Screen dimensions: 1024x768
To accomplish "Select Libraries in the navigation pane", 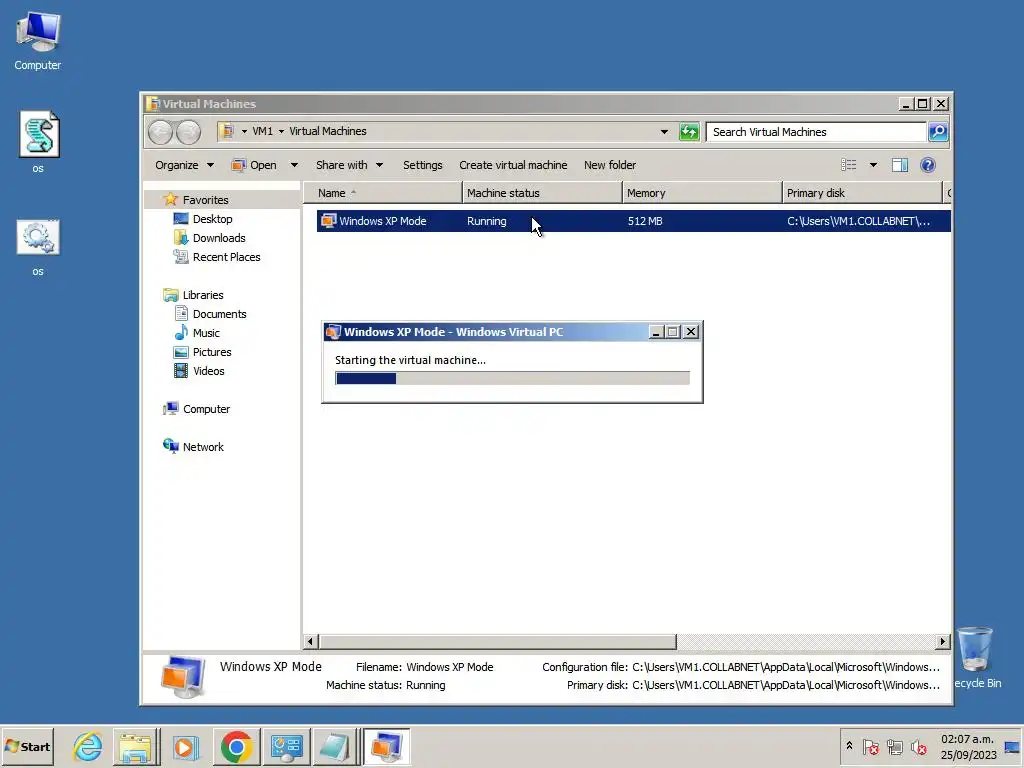I will point(202,295).
